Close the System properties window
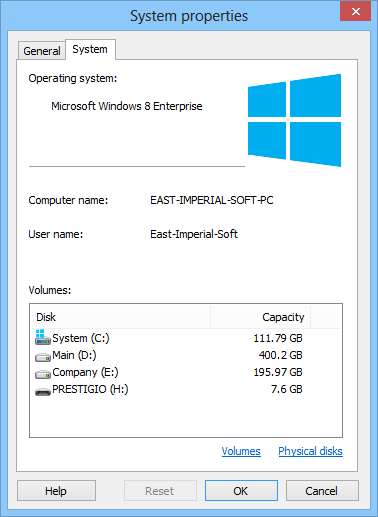The height and width of the screenshot is (517, 378). 355,11
